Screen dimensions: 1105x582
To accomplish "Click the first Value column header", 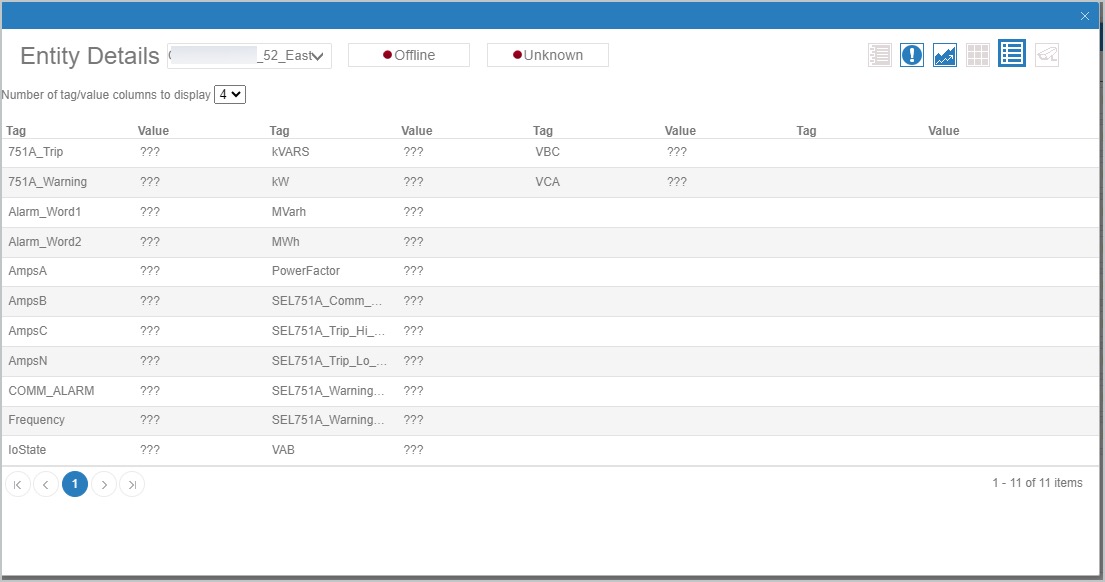I will 153,131.
